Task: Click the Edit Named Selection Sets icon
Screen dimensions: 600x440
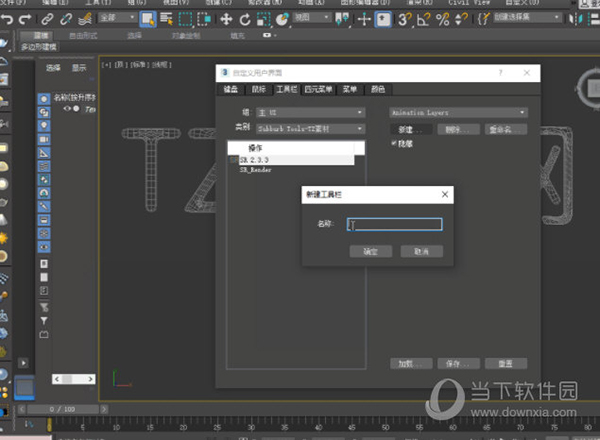Action: click(484, 19)
